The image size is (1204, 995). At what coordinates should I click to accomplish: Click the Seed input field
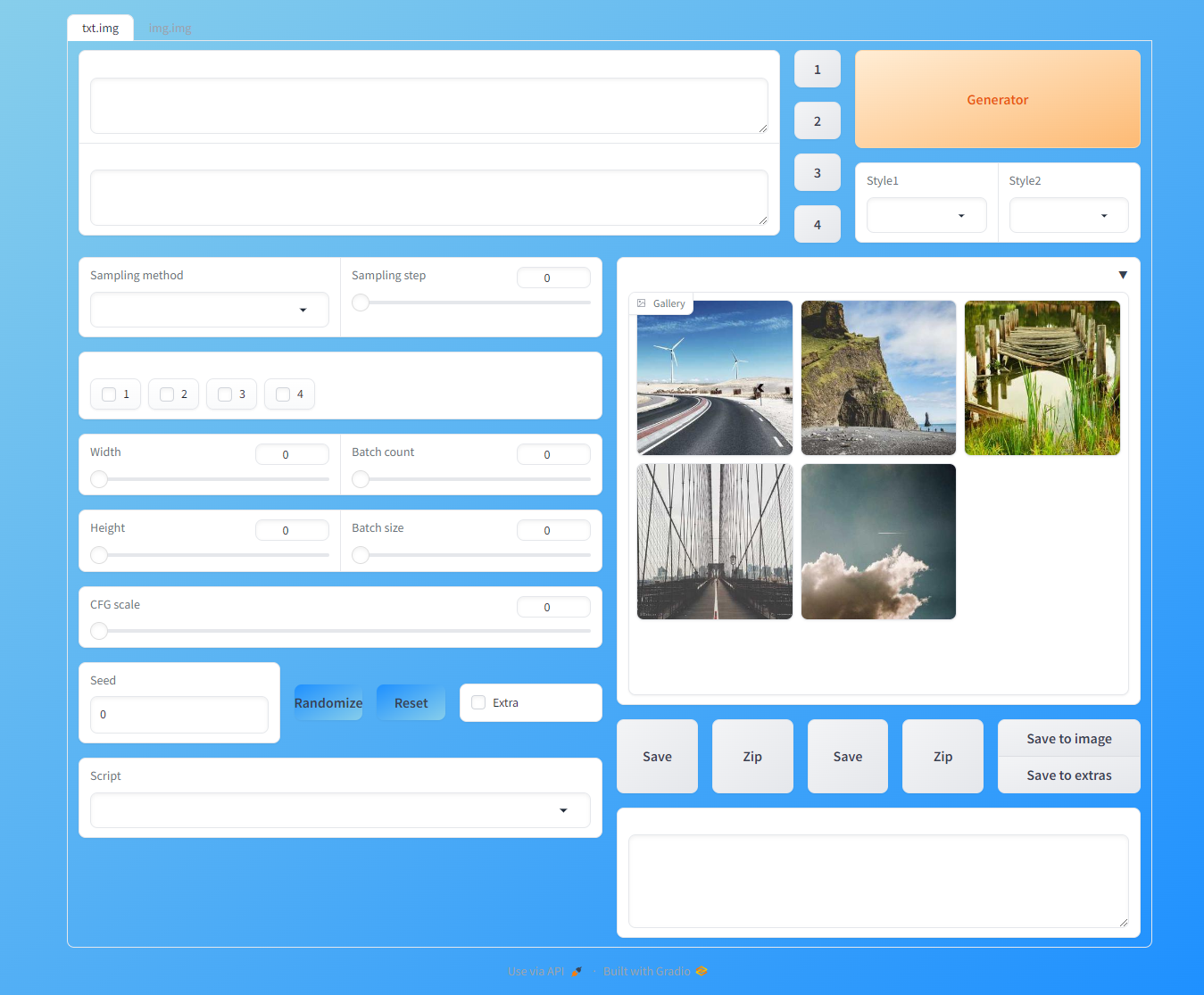tap(179, 715)
